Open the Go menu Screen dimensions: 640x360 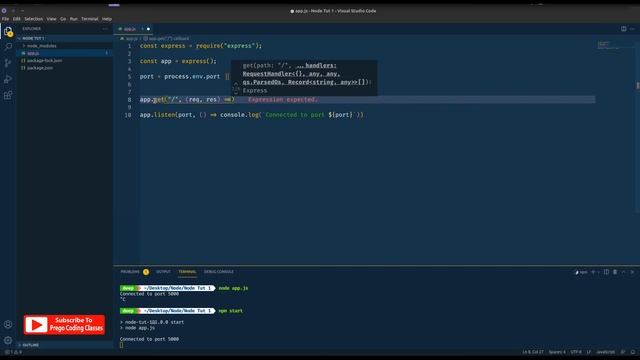click(x=63, y=19)
